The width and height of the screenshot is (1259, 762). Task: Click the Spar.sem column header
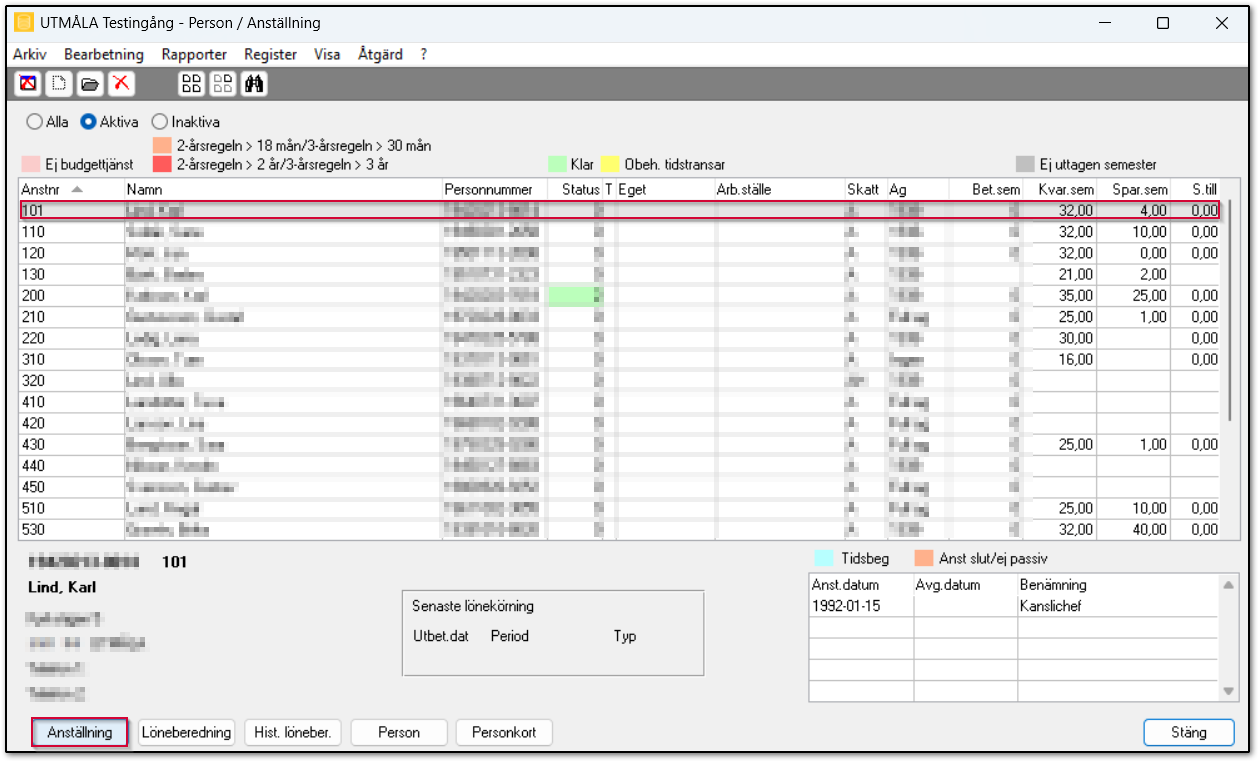coord(1134,189)
